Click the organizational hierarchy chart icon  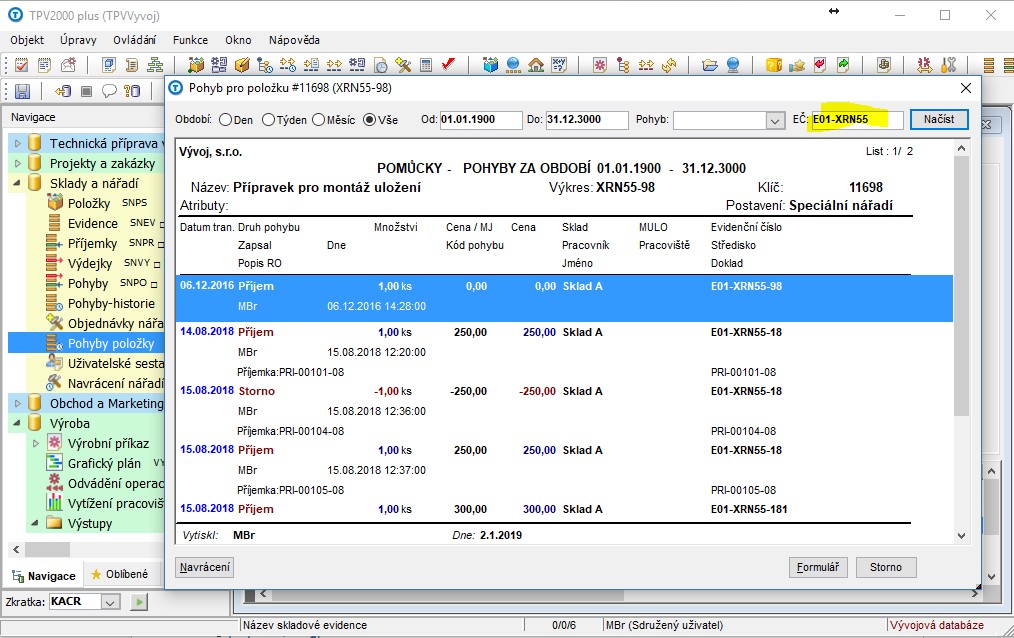tap(155, 65)
